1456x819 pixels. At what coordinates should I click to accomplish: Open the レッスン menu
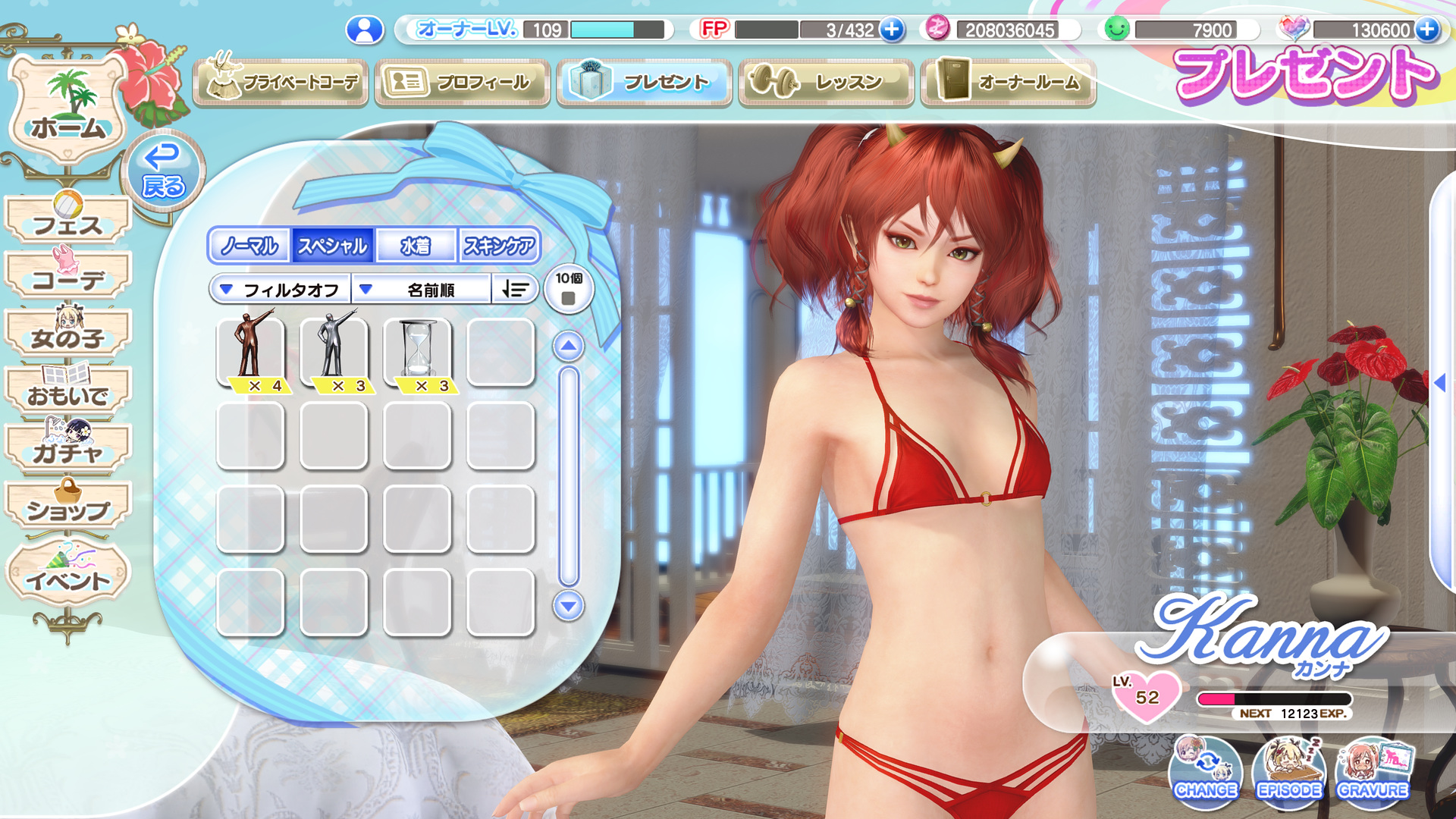tap(826, 82)
